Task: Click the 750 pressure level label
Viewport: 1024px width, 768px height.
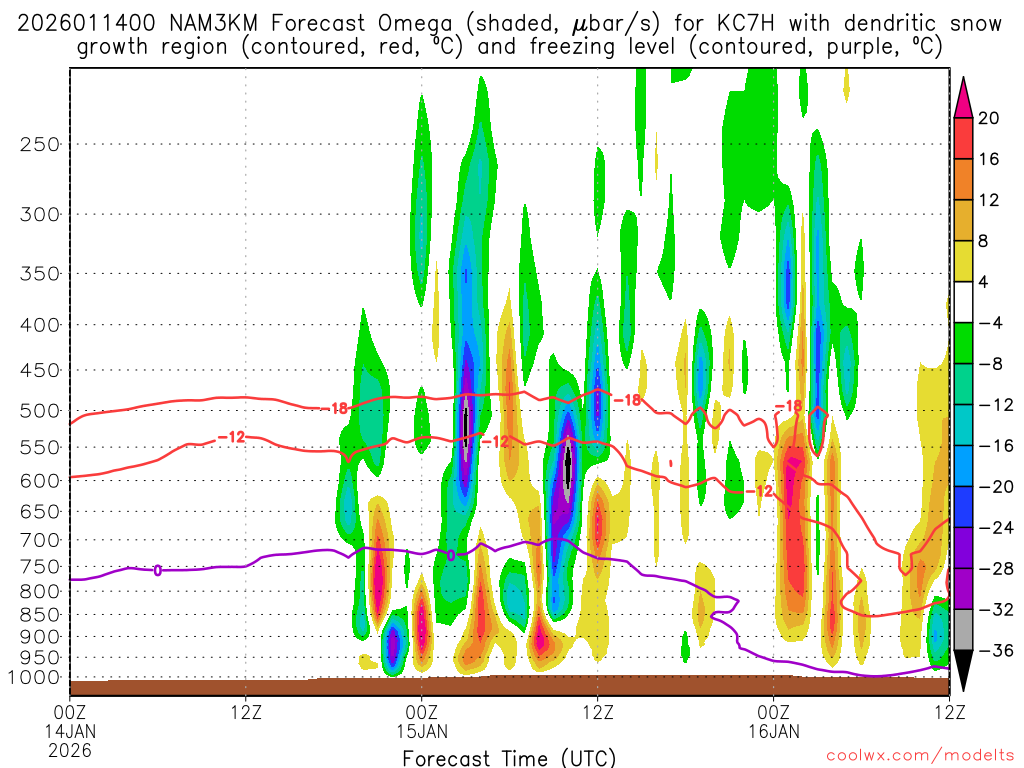Action: [40, 567]
